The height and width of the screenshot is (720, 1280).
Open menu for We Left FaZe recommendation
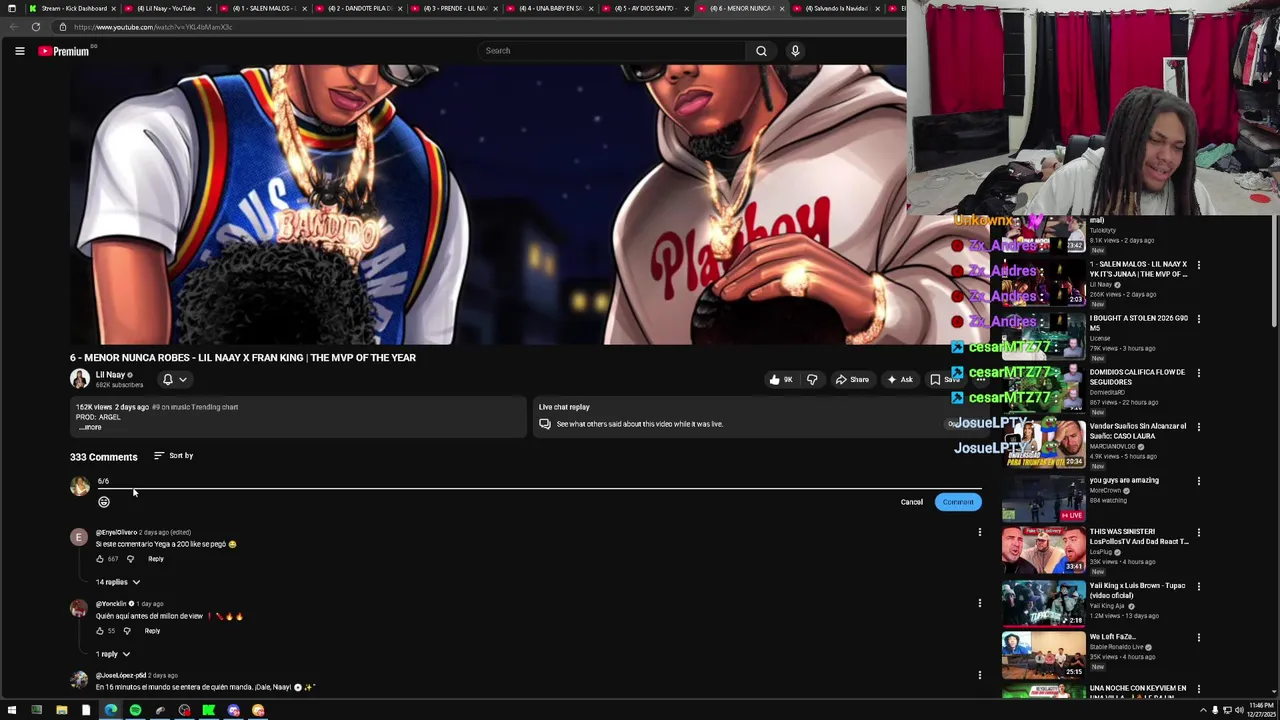tap(1198, 638)
